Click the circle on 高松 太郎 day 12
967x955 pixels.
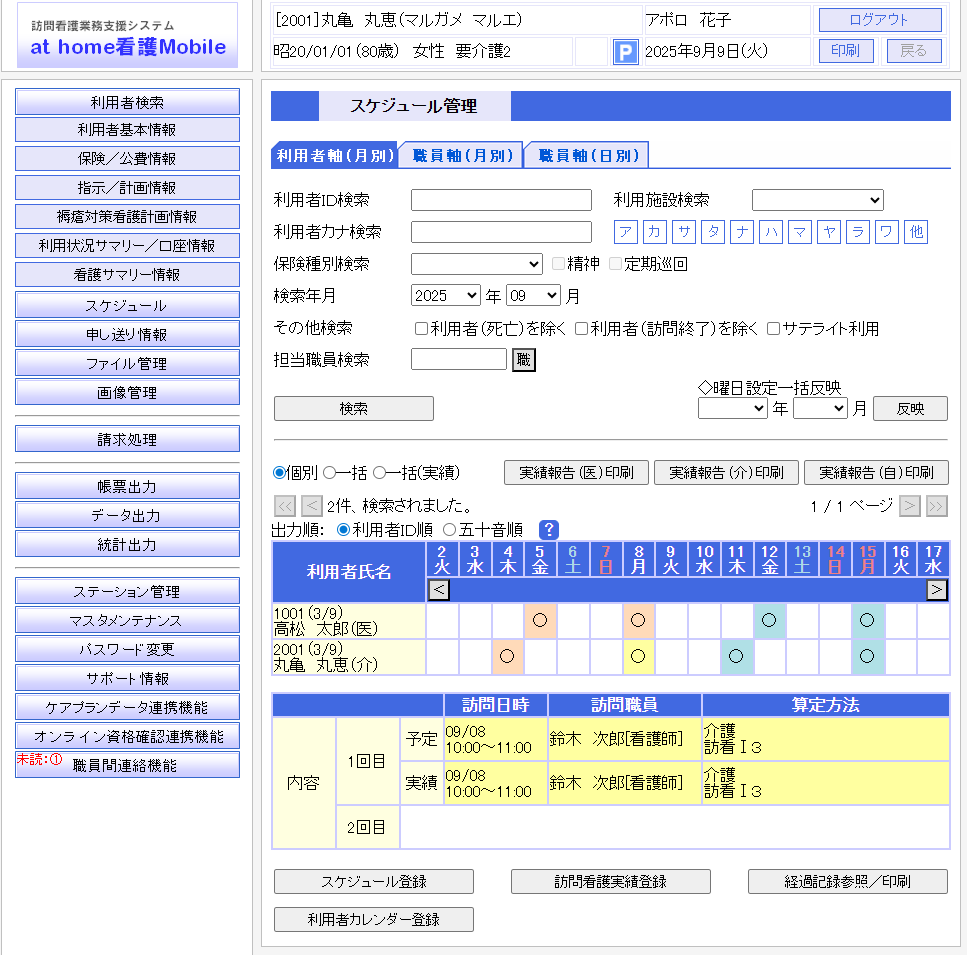point(769,620)
